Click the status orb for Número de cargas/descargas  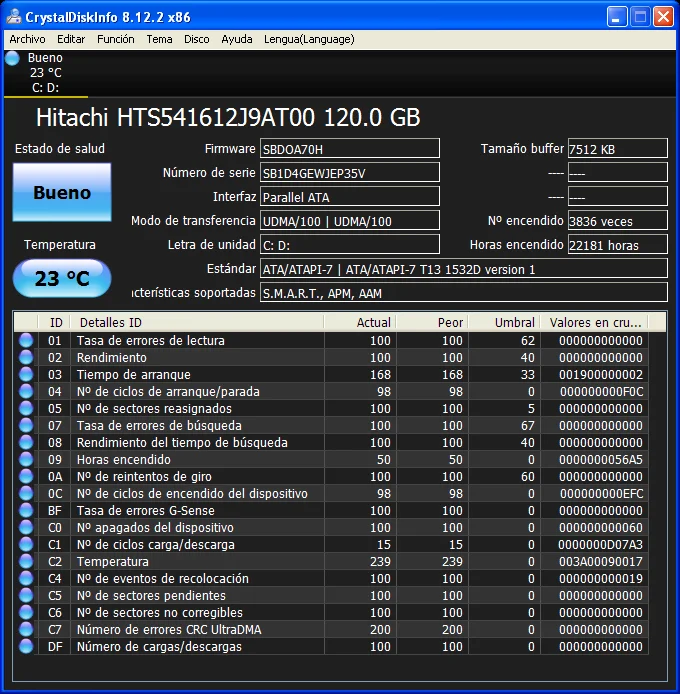26,646
